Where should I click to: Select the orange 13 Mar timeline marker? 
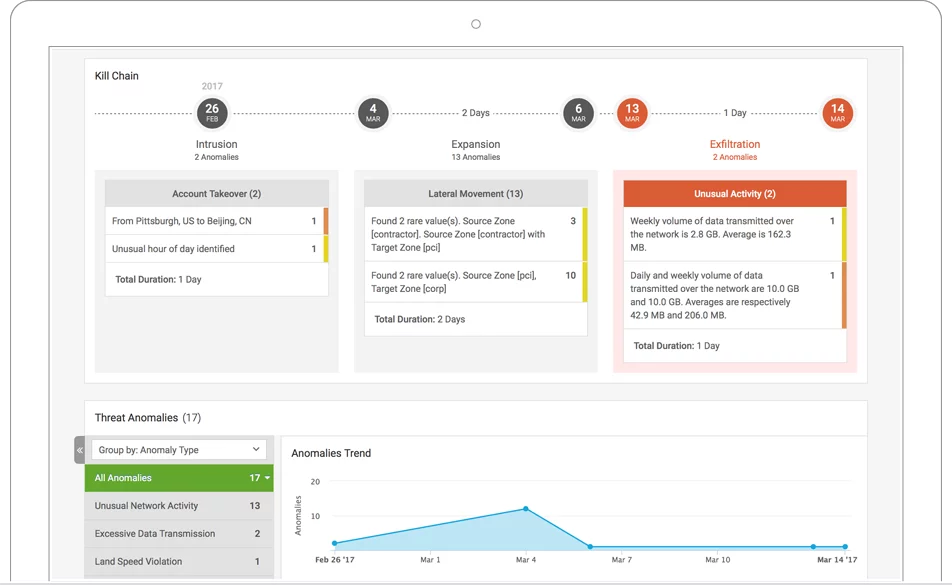coord(632,113)
